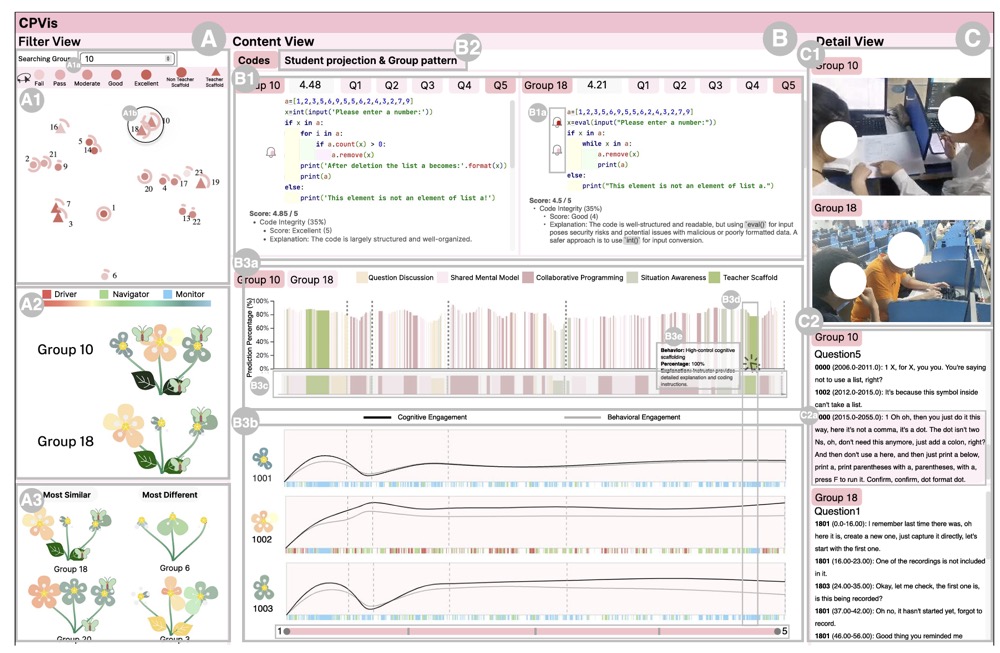1000x653 pixels.
Task: Click the "Cognitive Engagement" legend label
Action: pos(432,417)
